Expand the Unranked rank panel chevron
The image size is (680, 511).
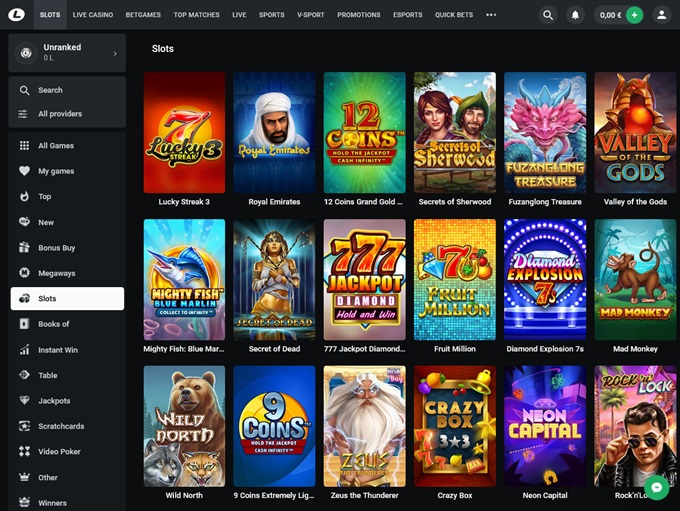tap(115, 53)
